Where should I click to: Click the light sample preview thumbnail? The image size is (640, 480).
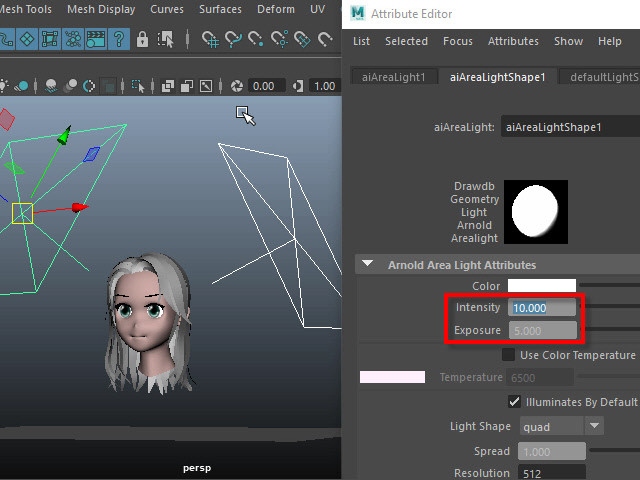click(535, 212)
